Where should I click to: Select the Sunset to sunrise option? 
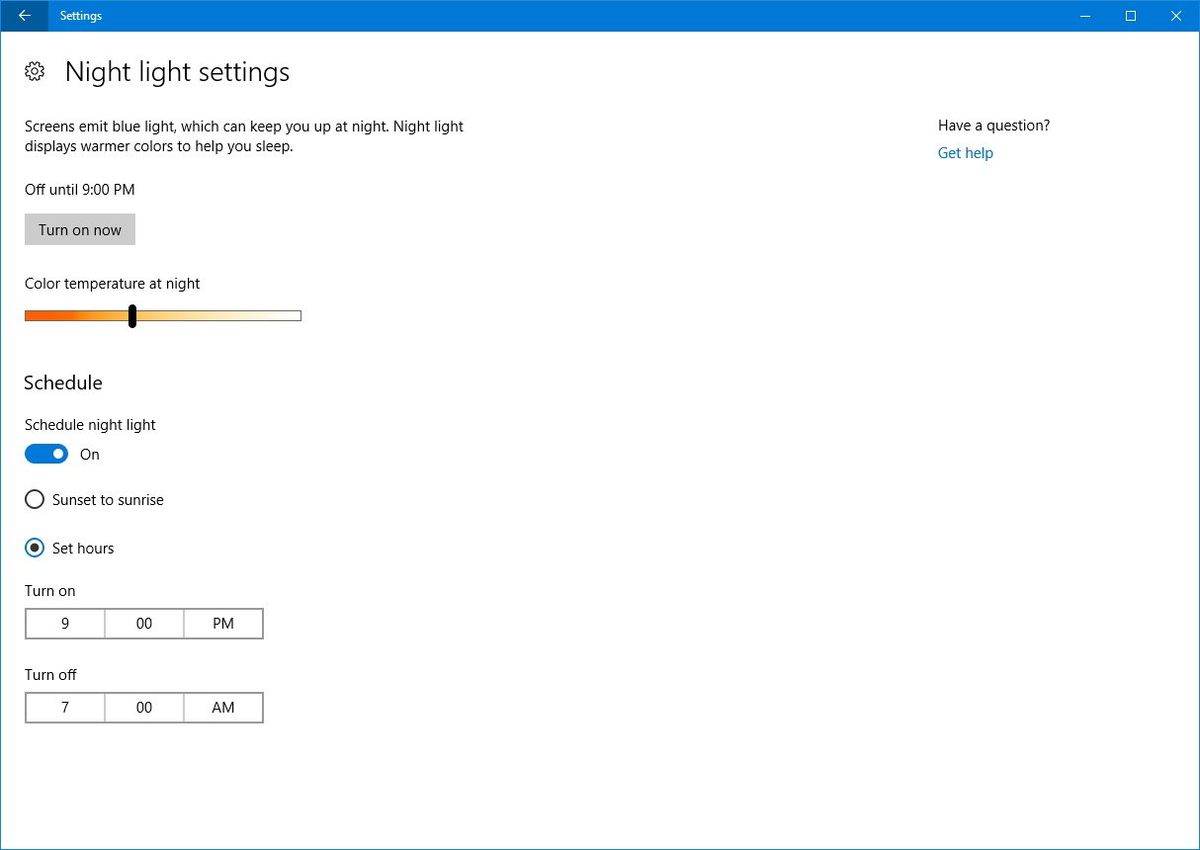(34, 499)
